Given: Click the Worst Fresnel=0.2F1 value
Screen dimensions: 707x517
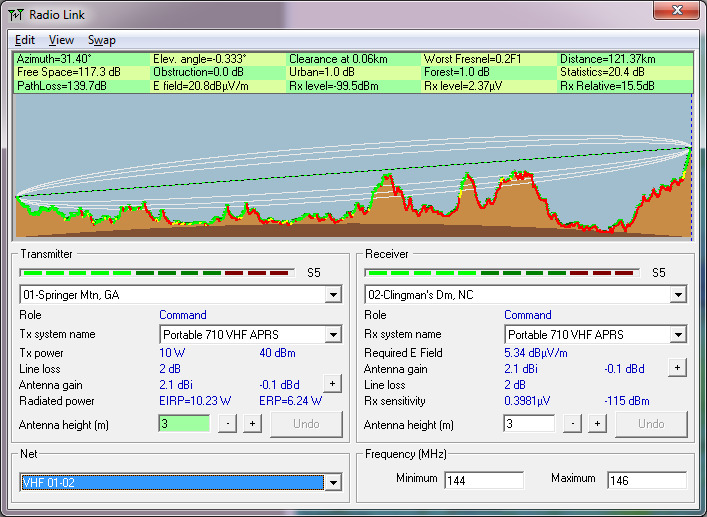Looking at the screenshot, I should [472, 59].
